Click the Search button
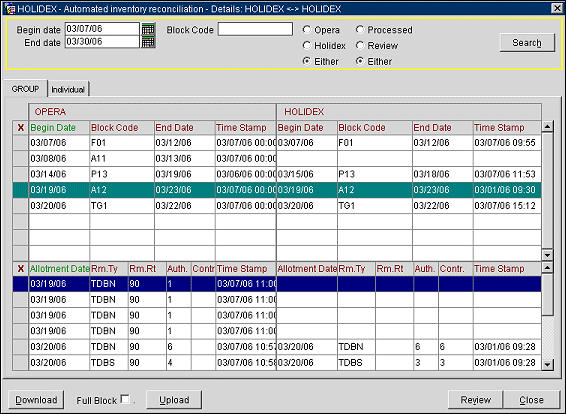 coord(527,43)
